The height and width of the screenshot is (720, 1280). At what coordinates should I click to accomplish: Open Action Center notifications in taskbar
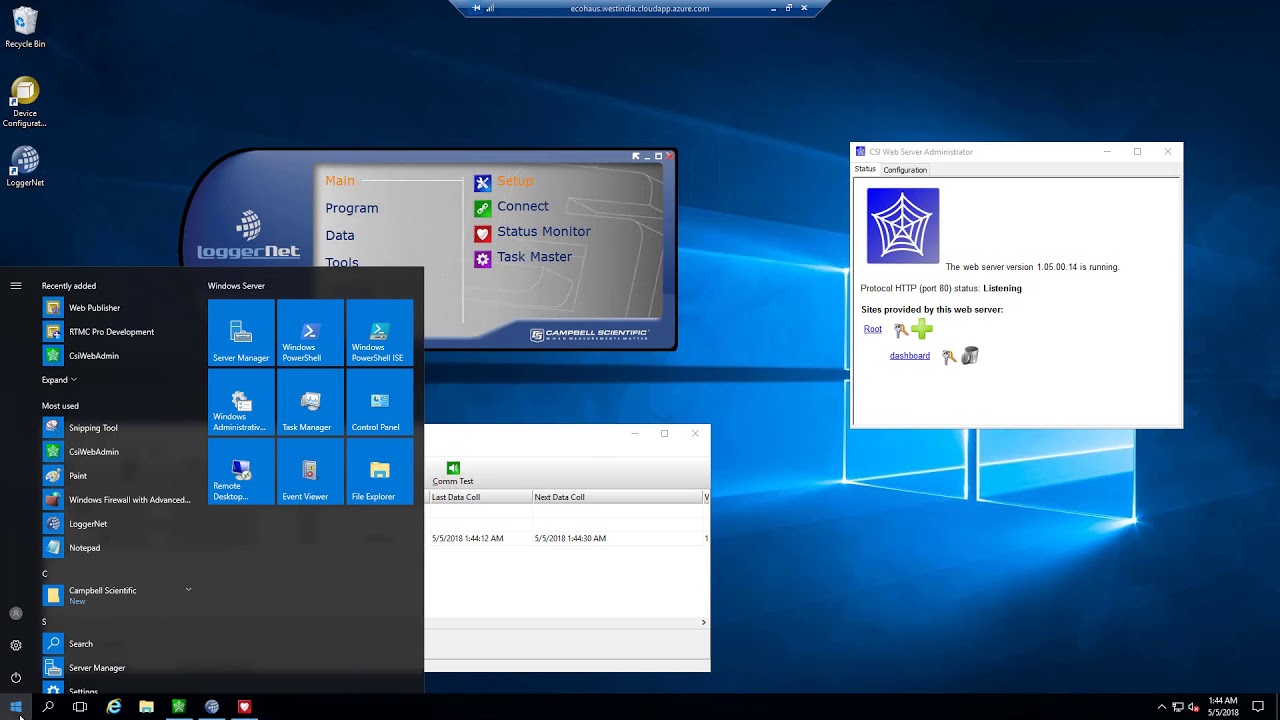[x=1258, y=706]
